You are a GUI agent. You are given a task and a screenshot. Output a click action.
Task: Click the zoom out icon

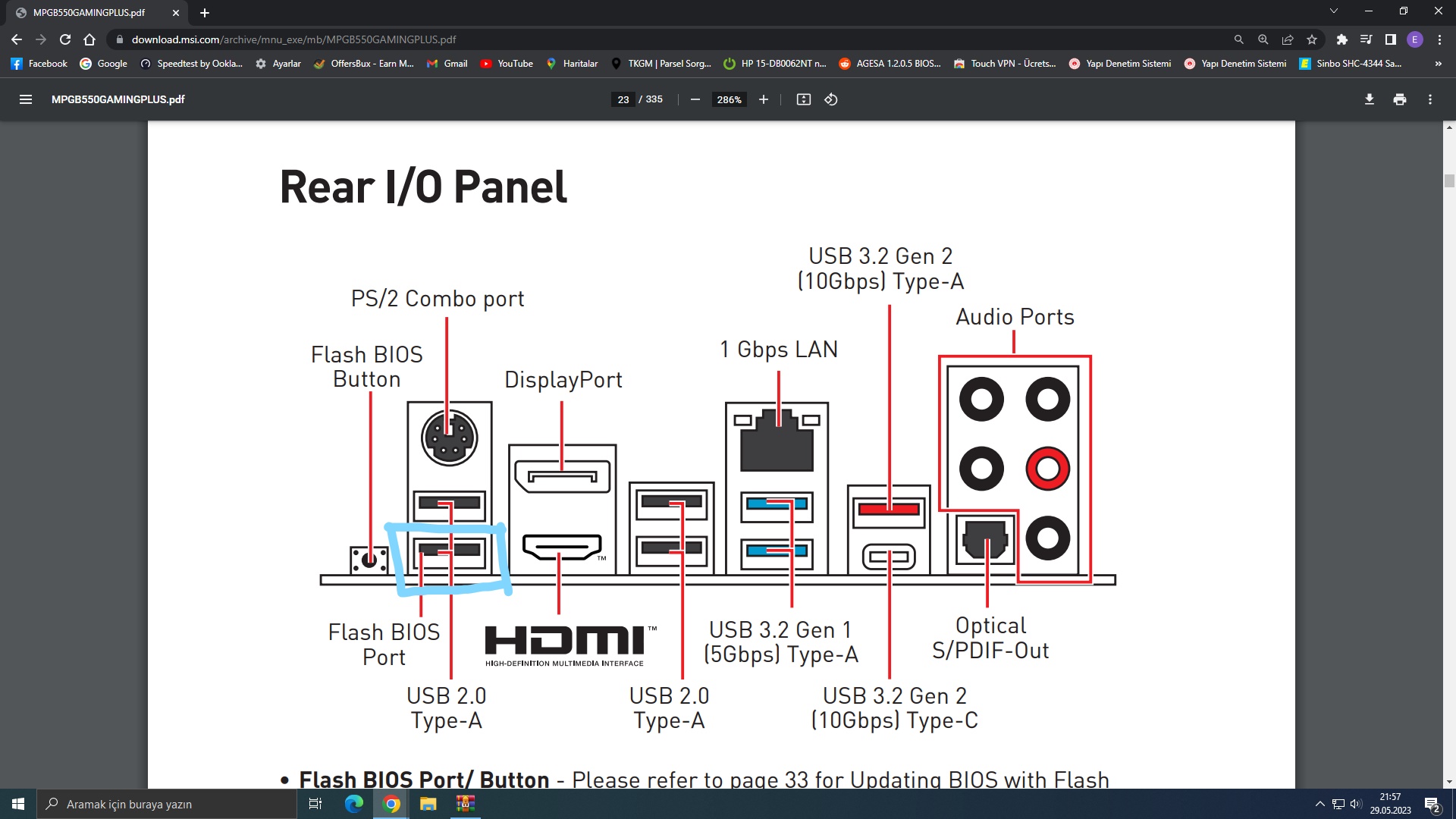(x=697, y=99)
